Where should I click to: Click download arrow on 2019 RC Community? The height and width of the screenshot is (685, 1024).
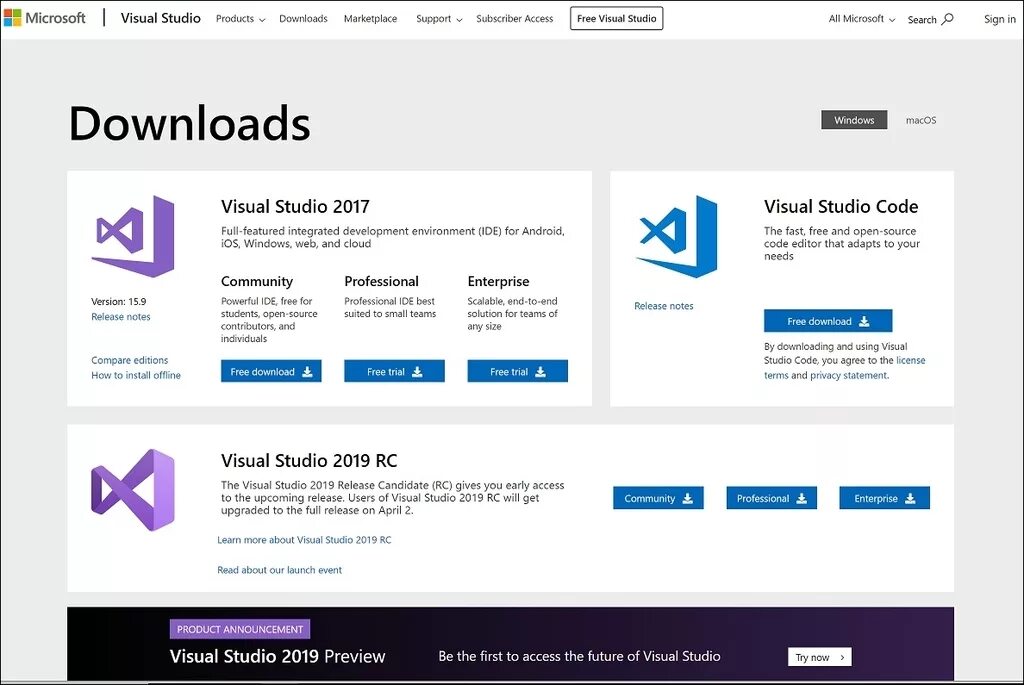point(688,498)
